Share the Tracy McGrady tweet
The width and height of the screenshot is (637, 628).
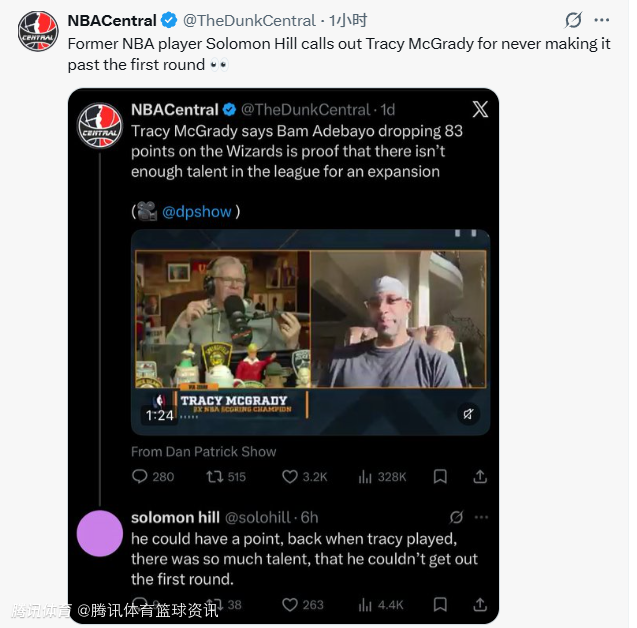480,477
